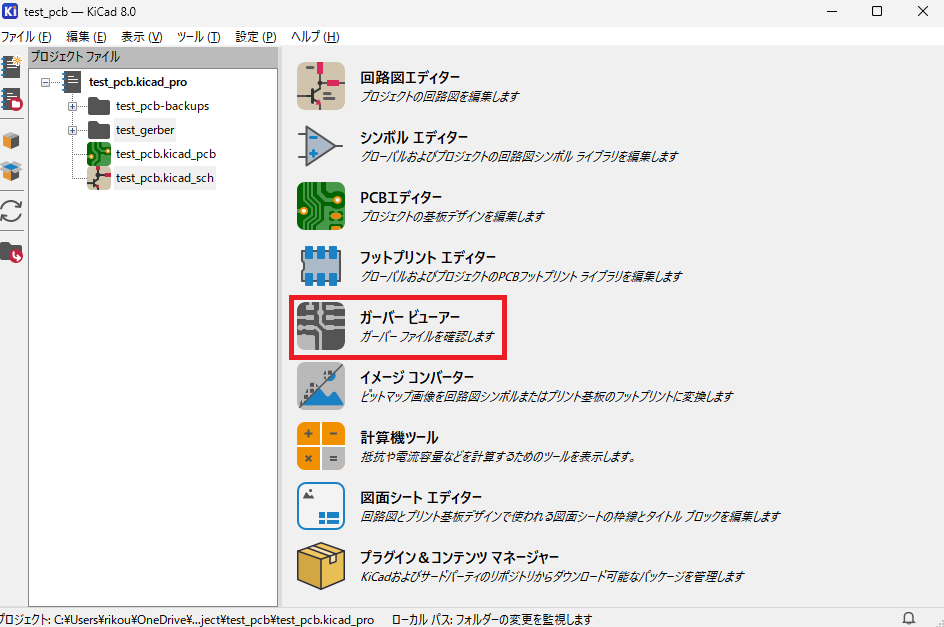
Task: Refresh the project tree with the arrows icon
Action: point(11,211)
